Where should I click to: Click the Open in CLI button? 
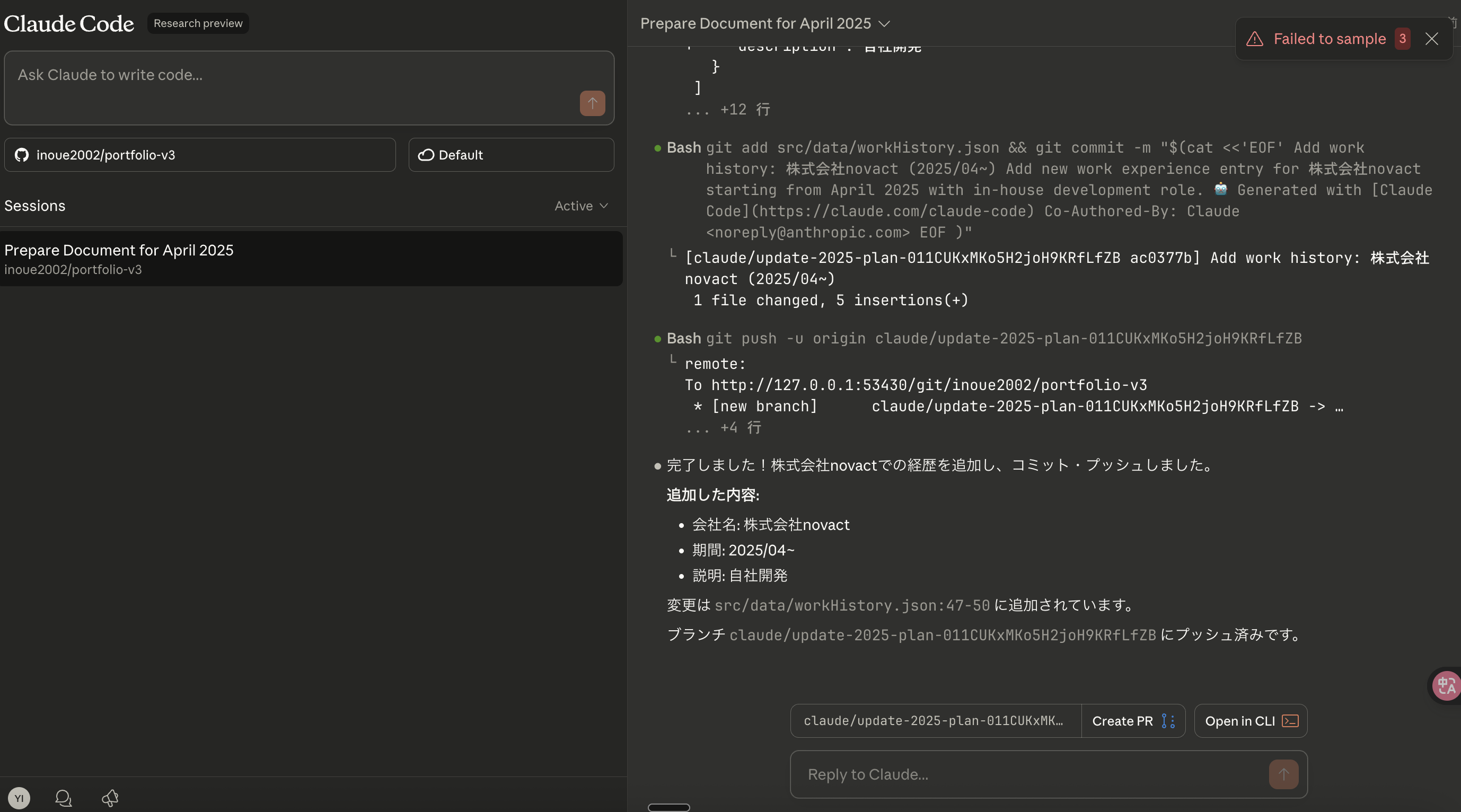point(1251,721)
